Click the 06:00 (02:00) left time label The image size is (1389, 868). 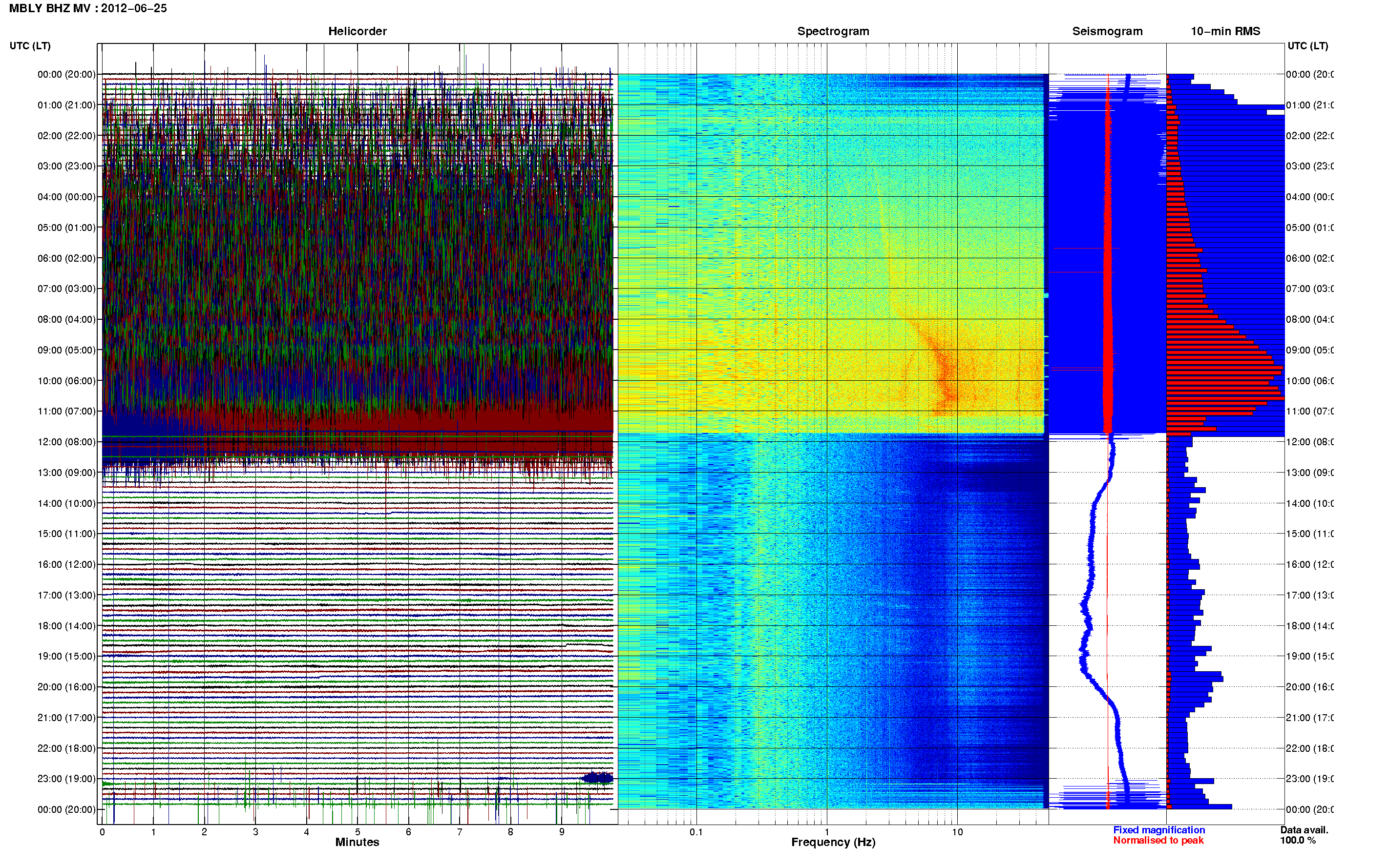pos(66,258)
